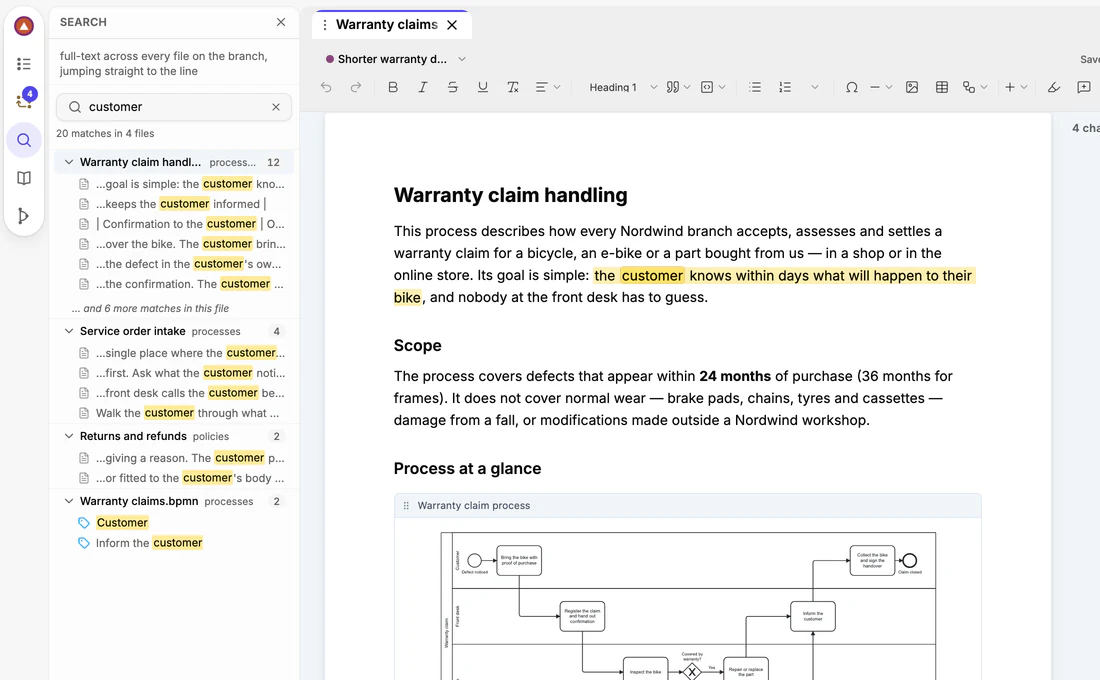Insert a table
This screenshot has height=680, width=1100.
942,87
